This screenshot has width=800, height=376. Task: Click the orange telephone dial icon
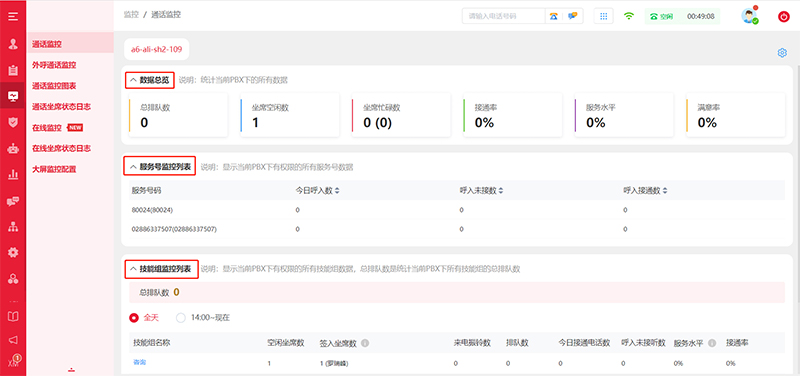[554, 16]
